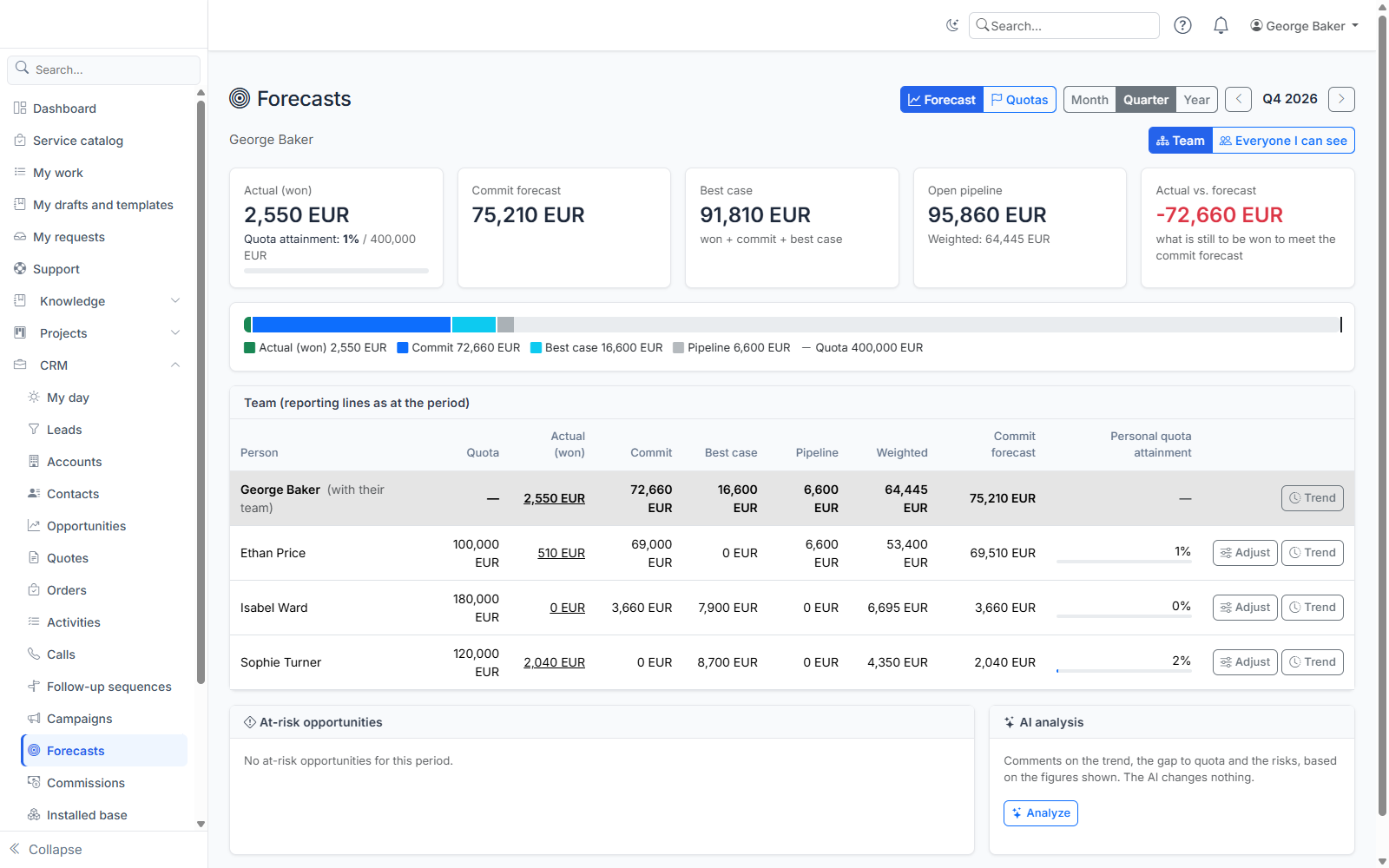The height and width of the screenshot is (868, 1389).
Task: Click the blue Commit segment of forecast bar
Action: point(352,325)
